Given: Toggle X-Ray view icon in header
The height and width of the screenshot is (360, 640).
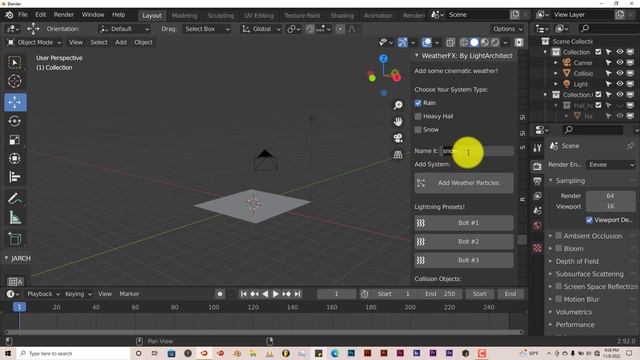Looking at the screenshot, I should tap(450, 42).
